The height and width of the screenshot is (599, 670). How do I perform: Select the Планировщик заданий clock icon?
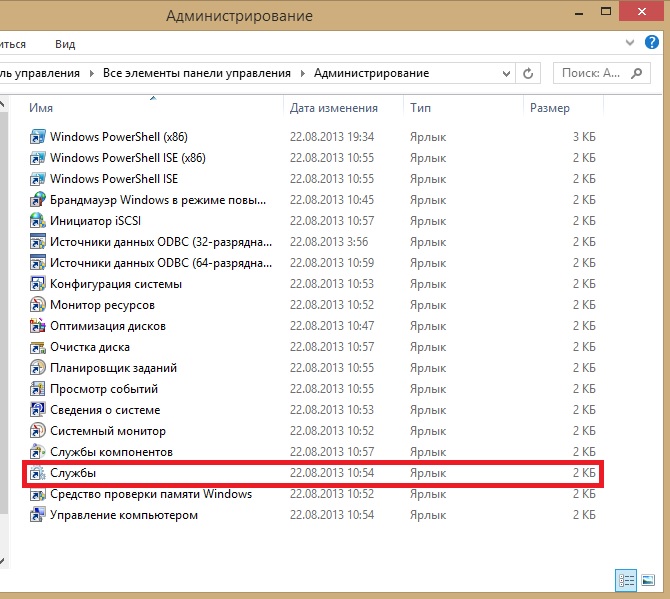tap(38, 368)
